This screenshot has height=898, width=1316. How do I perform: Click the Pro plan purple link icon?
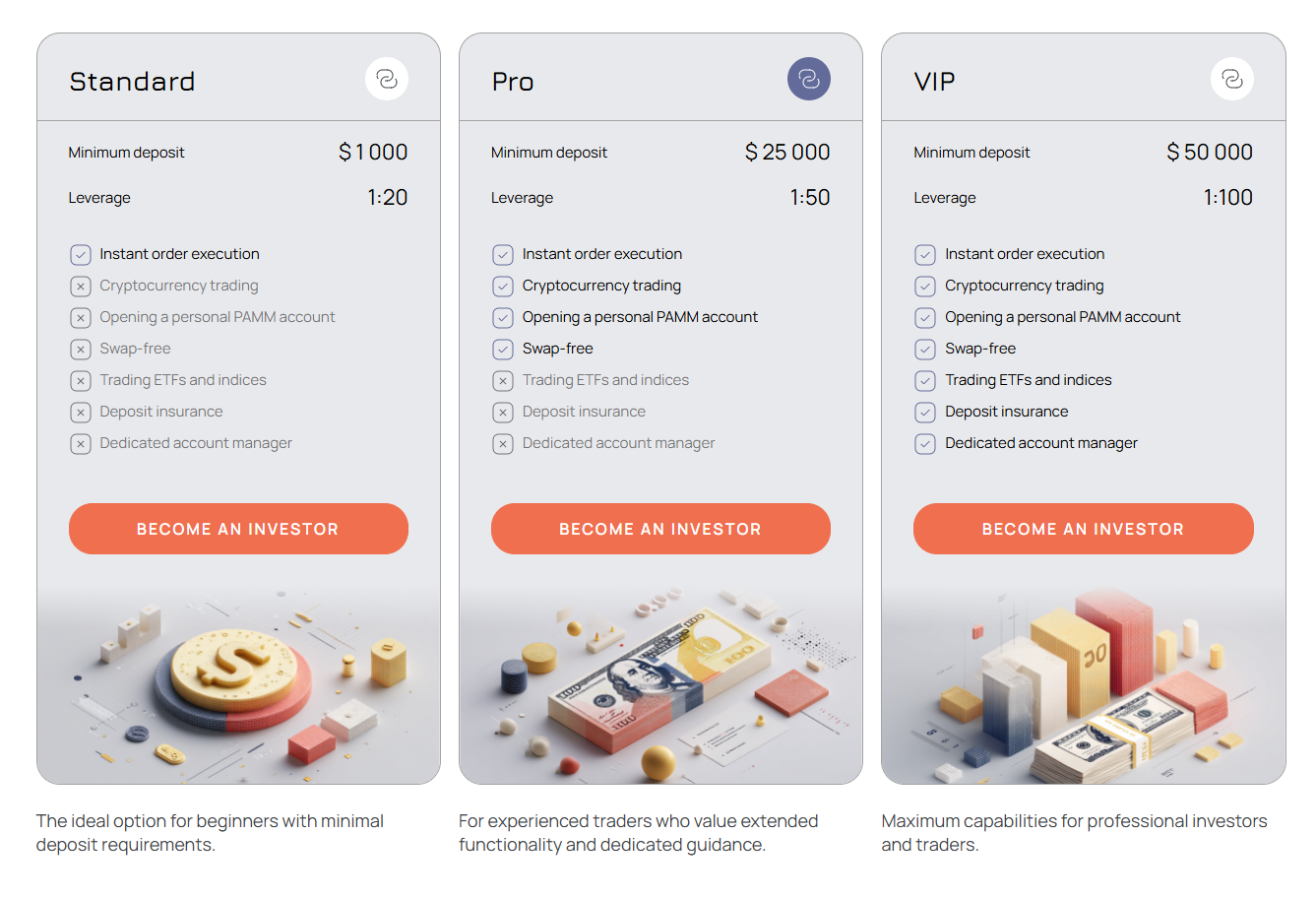(809, 79)
